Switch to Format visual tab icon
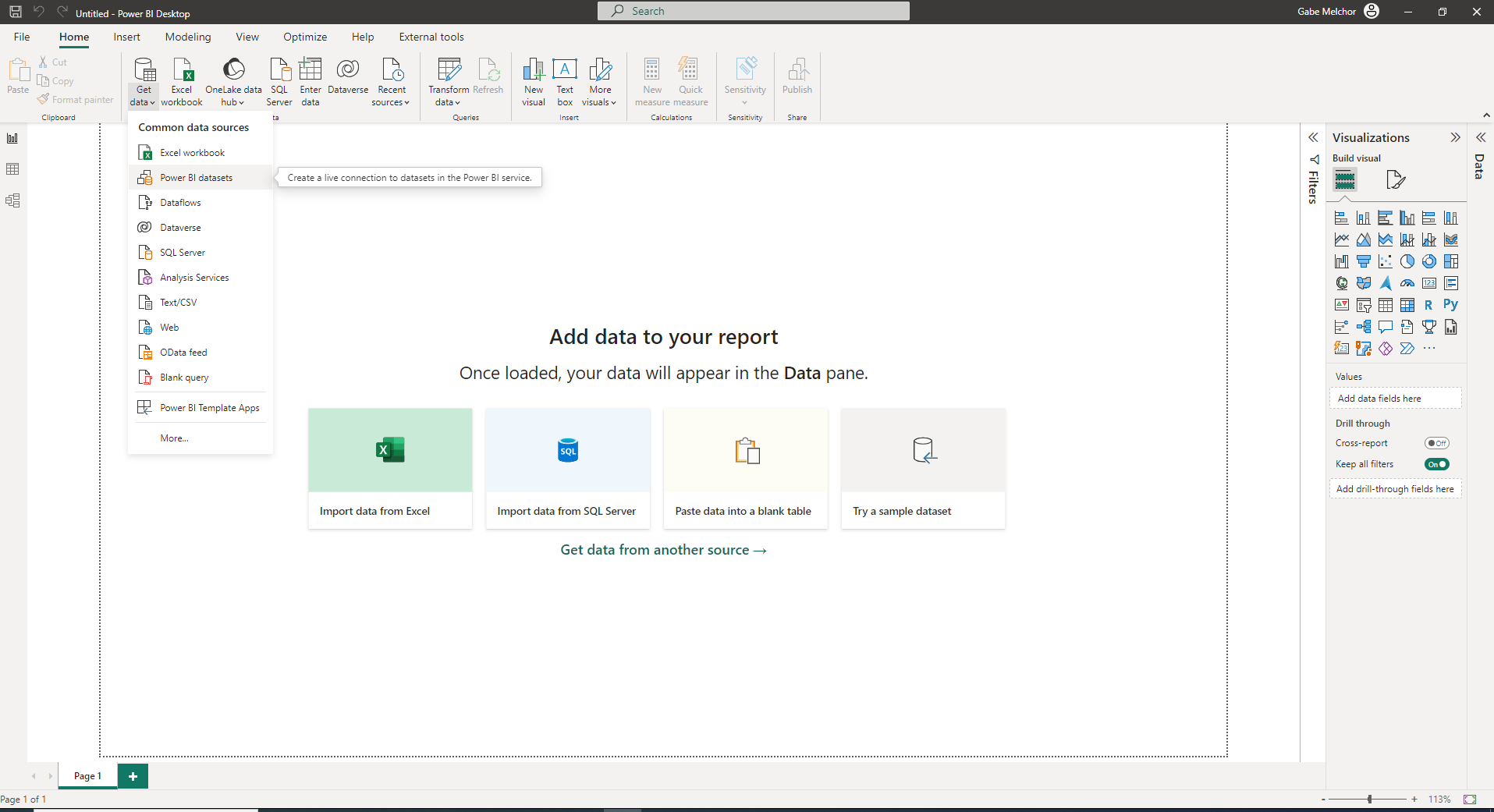This screenshot has width=1494, height=812. point(1396,180)
